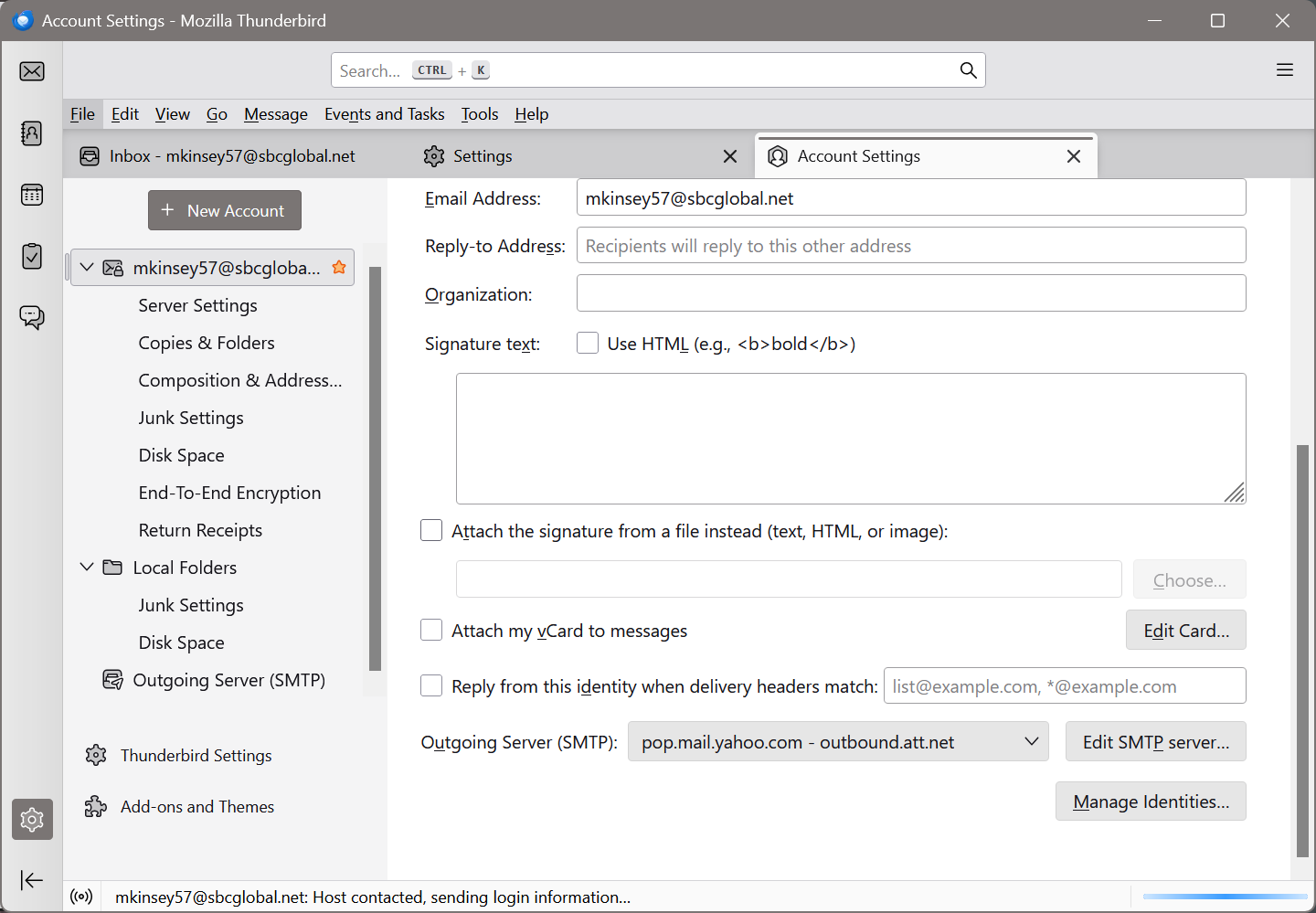Click the New Account button

point(225,210)
